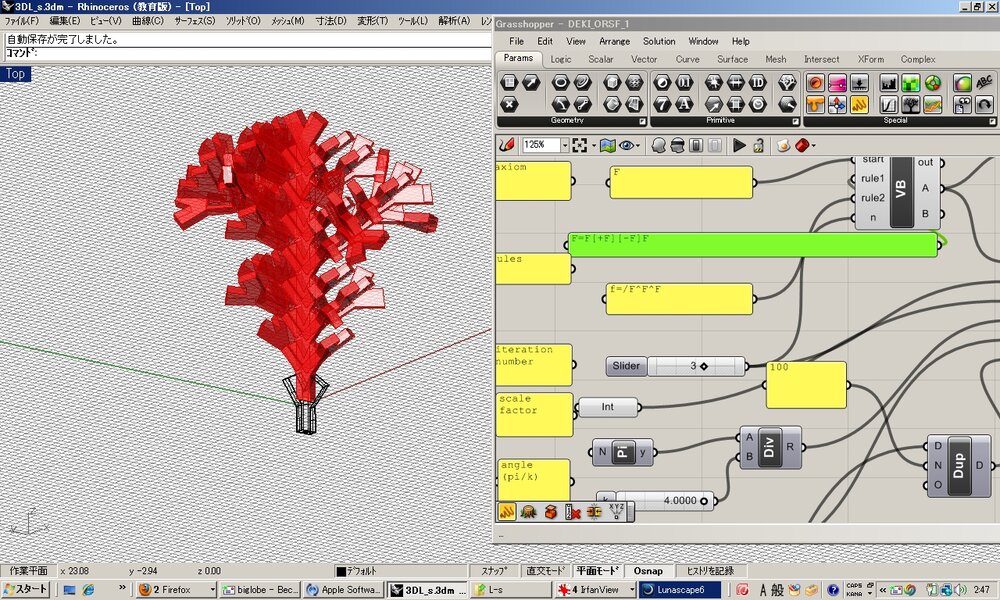Toggle the 平面モード status button
This screenshot has width=1000, height=600.
598,571
